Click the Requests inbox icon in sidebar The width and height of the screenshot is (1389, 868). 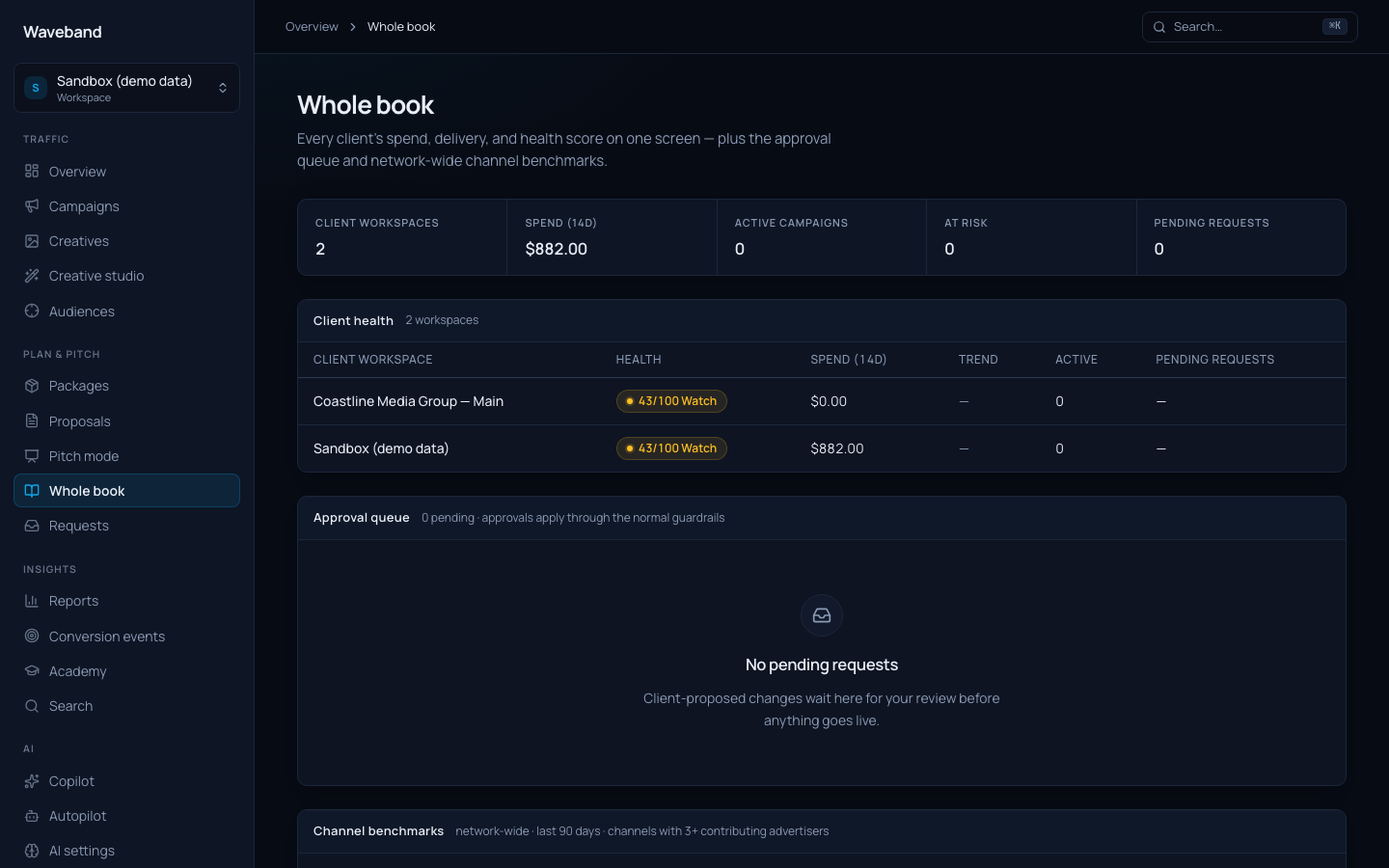(32, 526)
